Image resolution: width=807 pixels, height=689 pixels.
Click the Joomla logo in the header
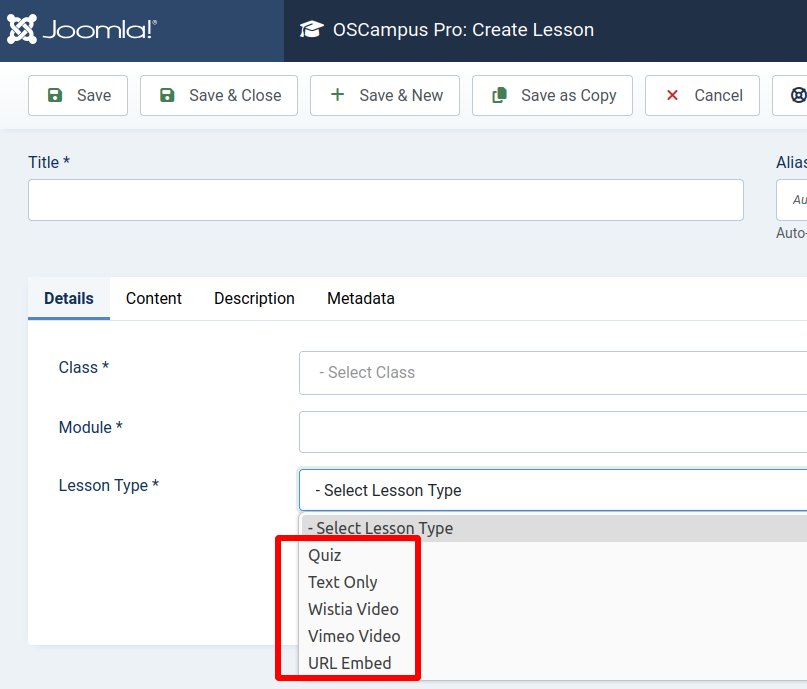pyautogui.click(x=82, y=29)
